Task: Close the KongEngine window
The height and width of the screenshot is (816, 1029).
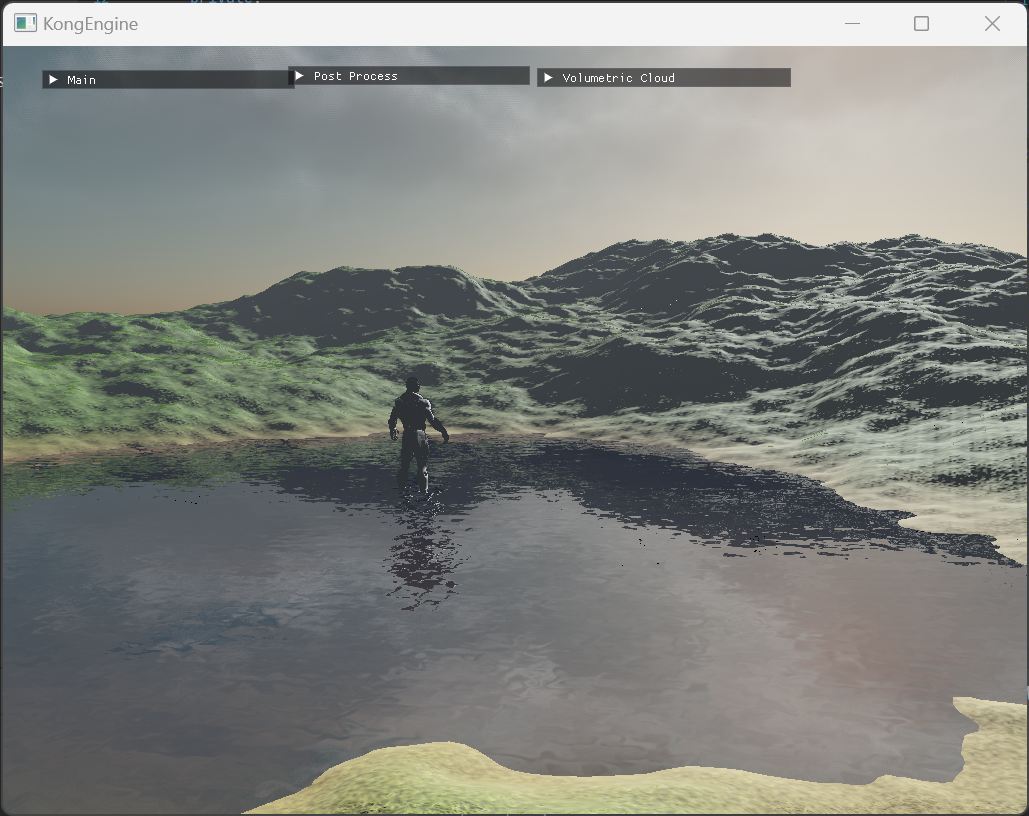Action: pyautogui.click(x=992, y=24)
